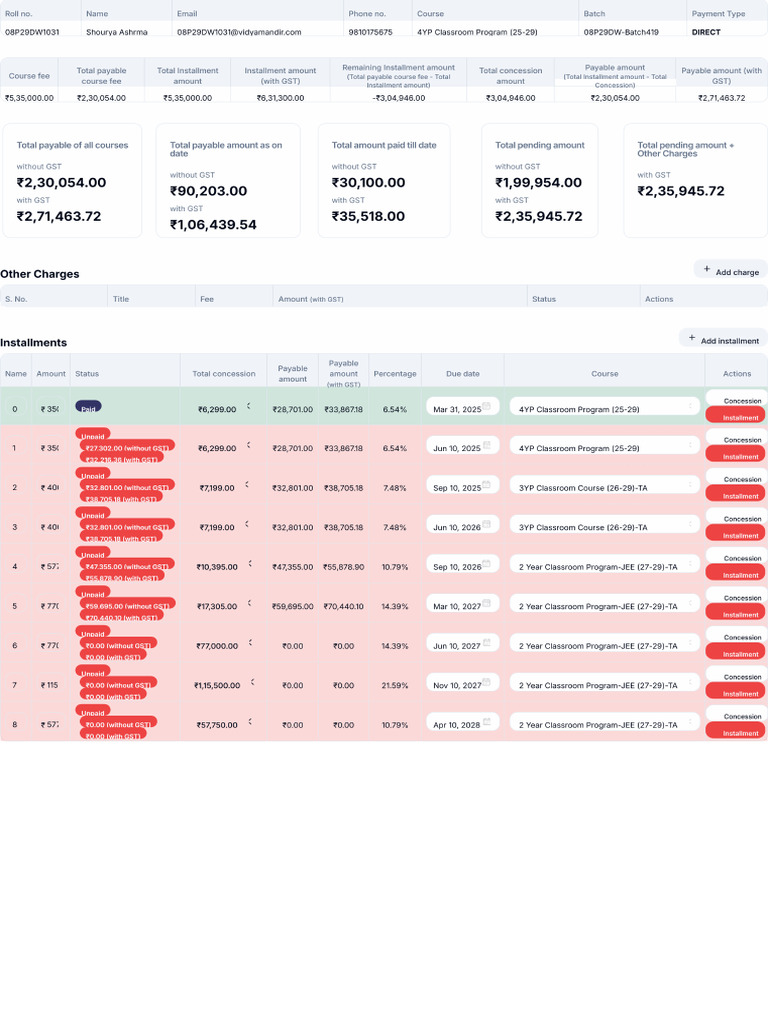The height and width of the screenshot is (1024, 768).
Task: Click red Installment button in row 0
Action: click(x=736, y=415)
